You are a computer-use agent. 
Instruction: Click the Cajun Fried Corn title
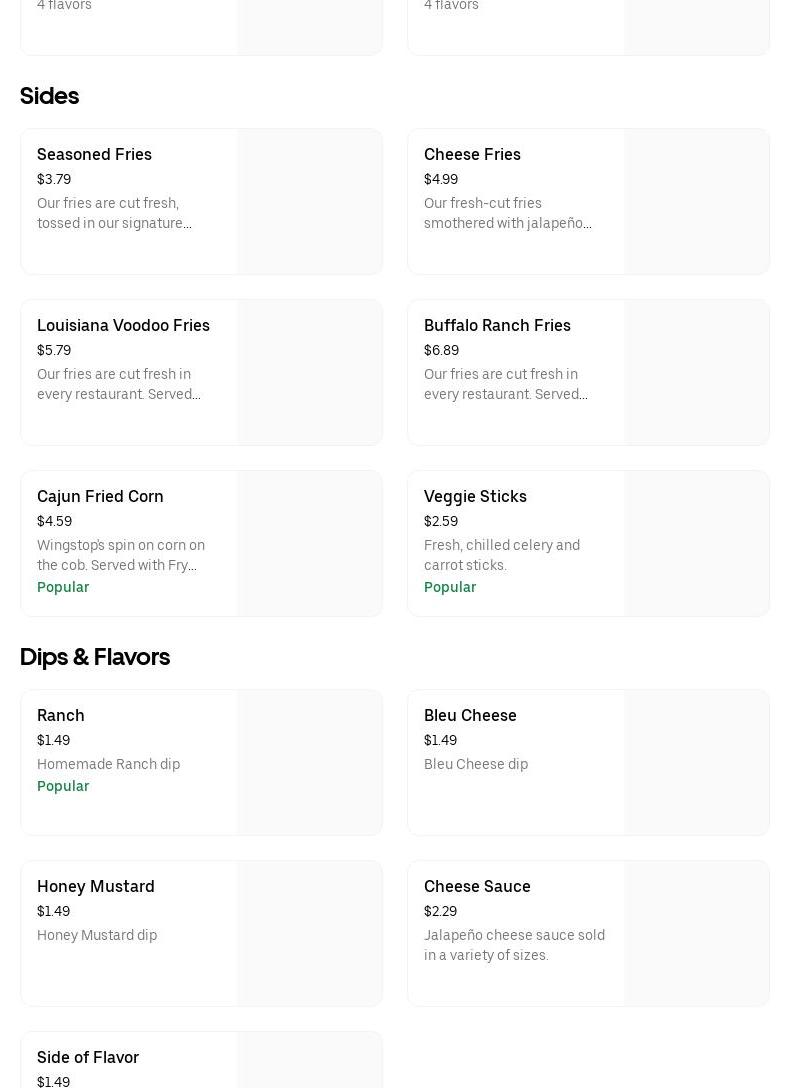click(x=100, y=496)
